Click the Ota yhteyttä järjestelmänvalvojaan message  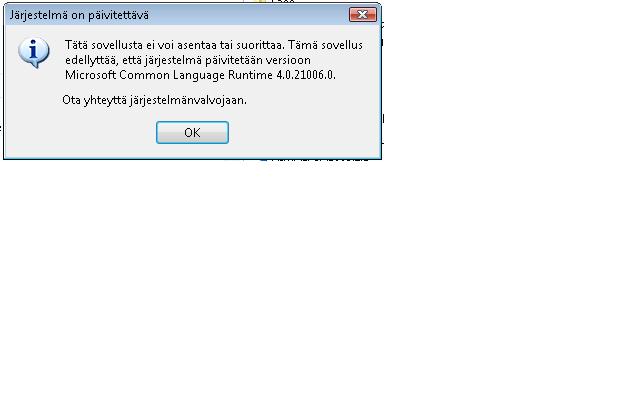point(154,100)
